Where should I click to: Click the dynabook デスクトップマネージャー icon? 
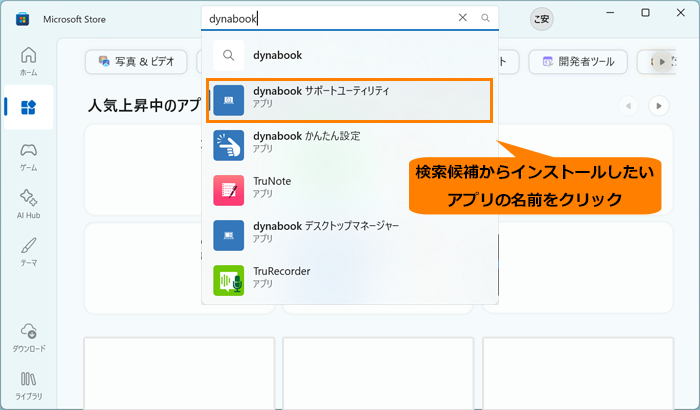pos(229,235)
